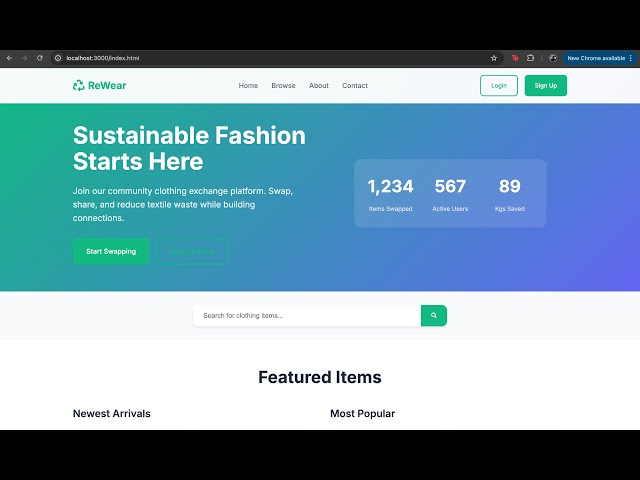Viewport: 640px width, 480px height.
Task: Click the browser forward arrow
Action: pos(24,58)
